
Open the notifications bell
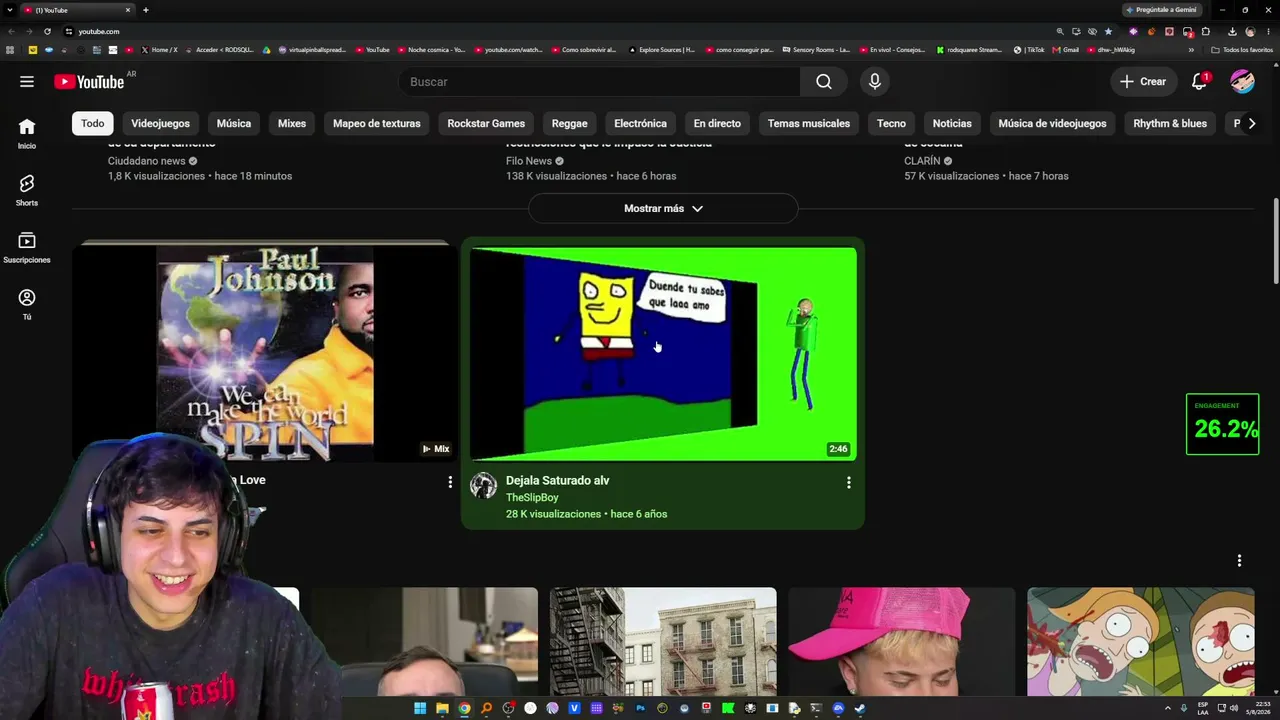(x=1199, y=82)
